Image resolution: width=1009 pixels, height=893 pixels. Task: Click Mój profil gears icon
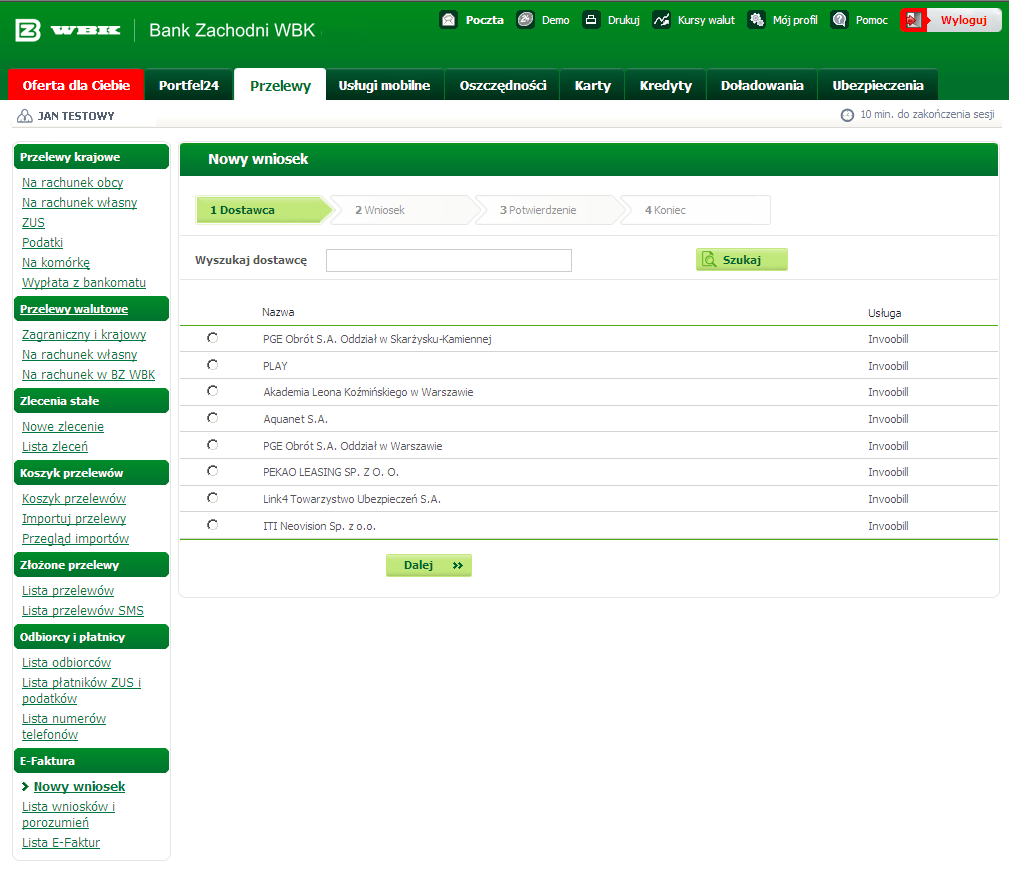756,20
